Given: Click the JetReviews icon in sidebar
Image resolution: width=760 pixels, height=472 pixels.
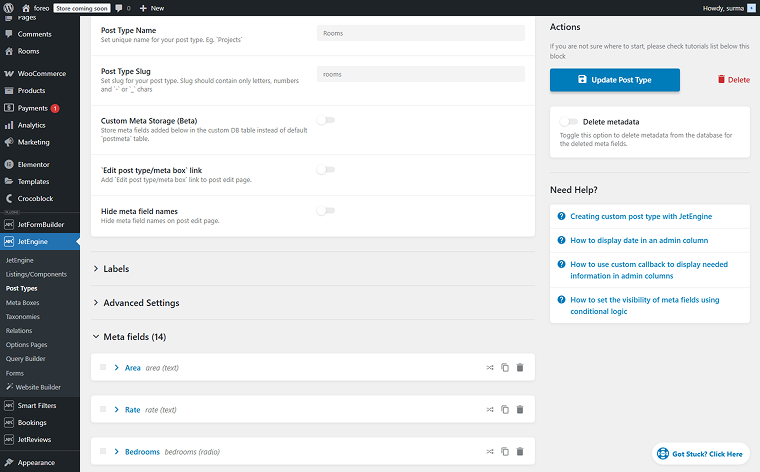Looking at the screenshot, I should [9, 440].
